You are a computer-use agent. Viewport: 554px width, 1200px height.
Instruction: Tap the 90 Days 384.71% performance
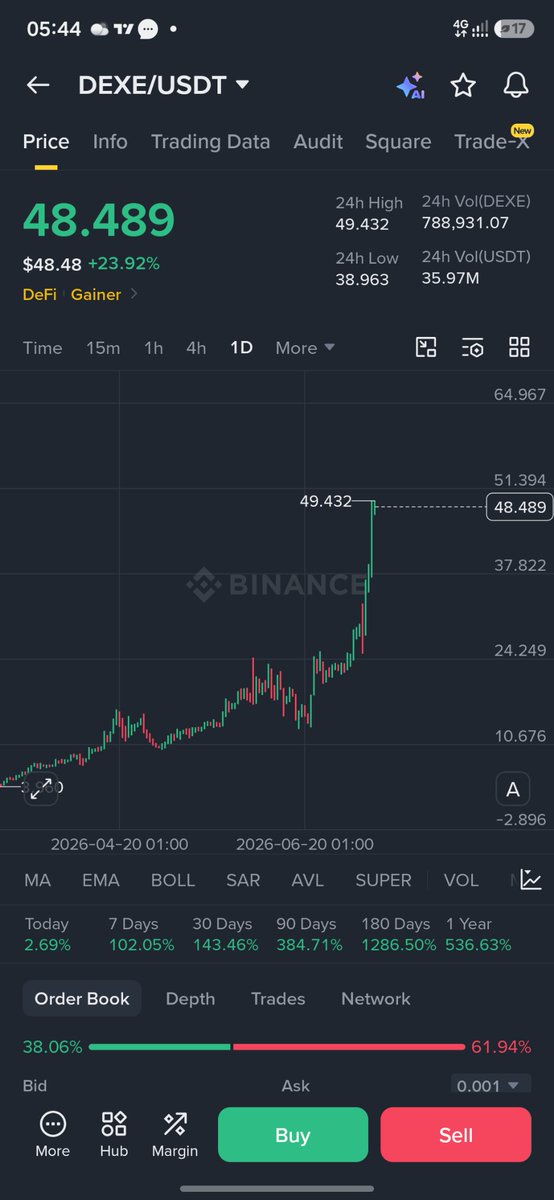click(x=309, y=934)
